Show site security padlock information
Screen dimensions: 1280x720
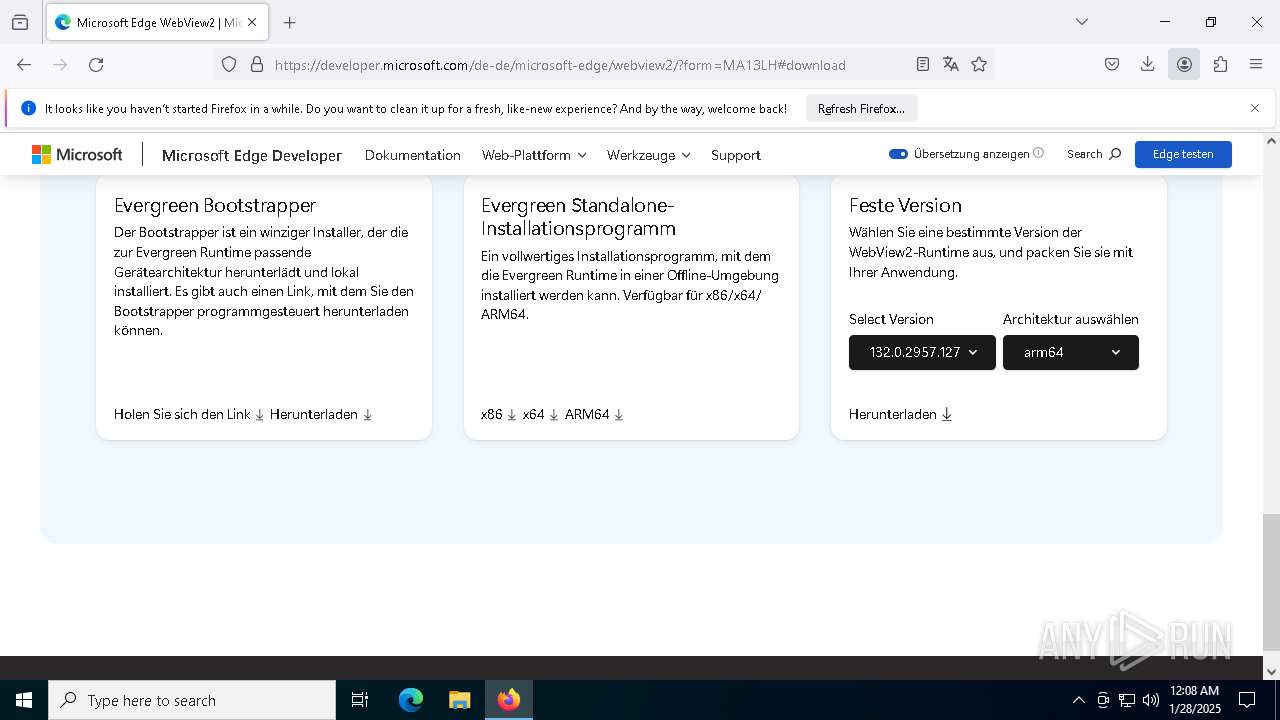pos(257,64)
